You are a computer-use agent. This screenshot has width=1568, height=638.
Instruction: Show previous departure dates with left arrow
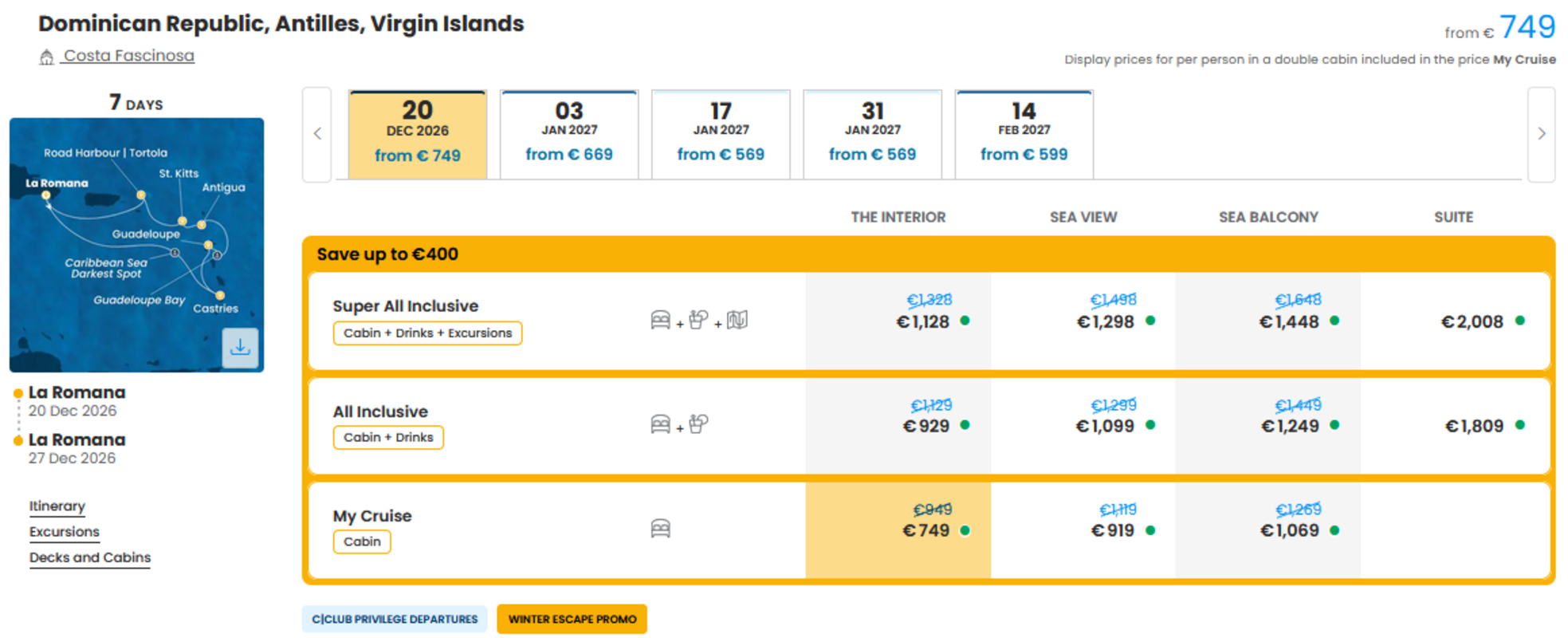pos(317,134)
